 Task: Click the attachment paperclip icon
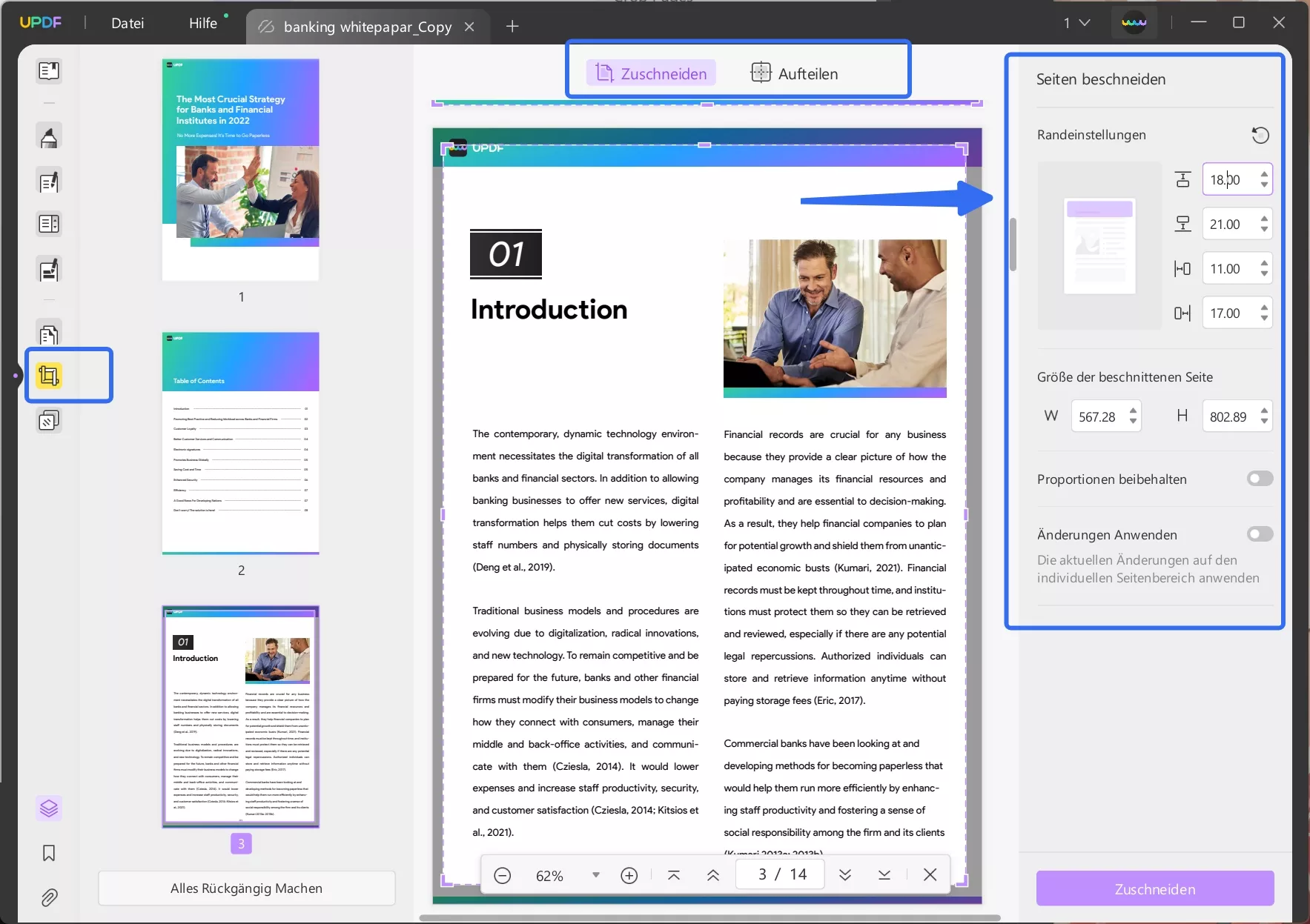pos(49,897)
